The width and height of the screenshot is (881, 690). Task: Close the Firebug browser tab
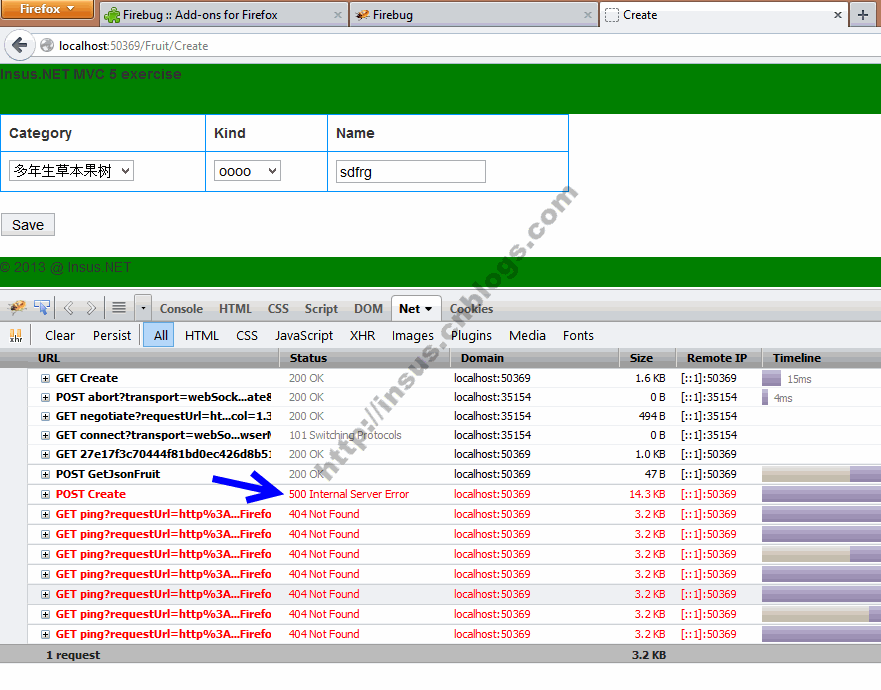(x=588, y=15)
